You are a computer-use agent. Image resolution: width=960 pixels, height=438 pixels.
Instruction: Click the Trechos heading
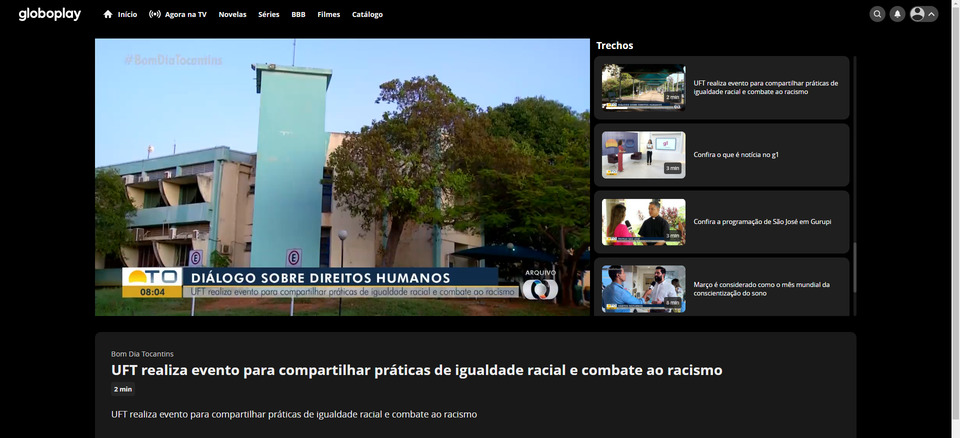(615, 45)
